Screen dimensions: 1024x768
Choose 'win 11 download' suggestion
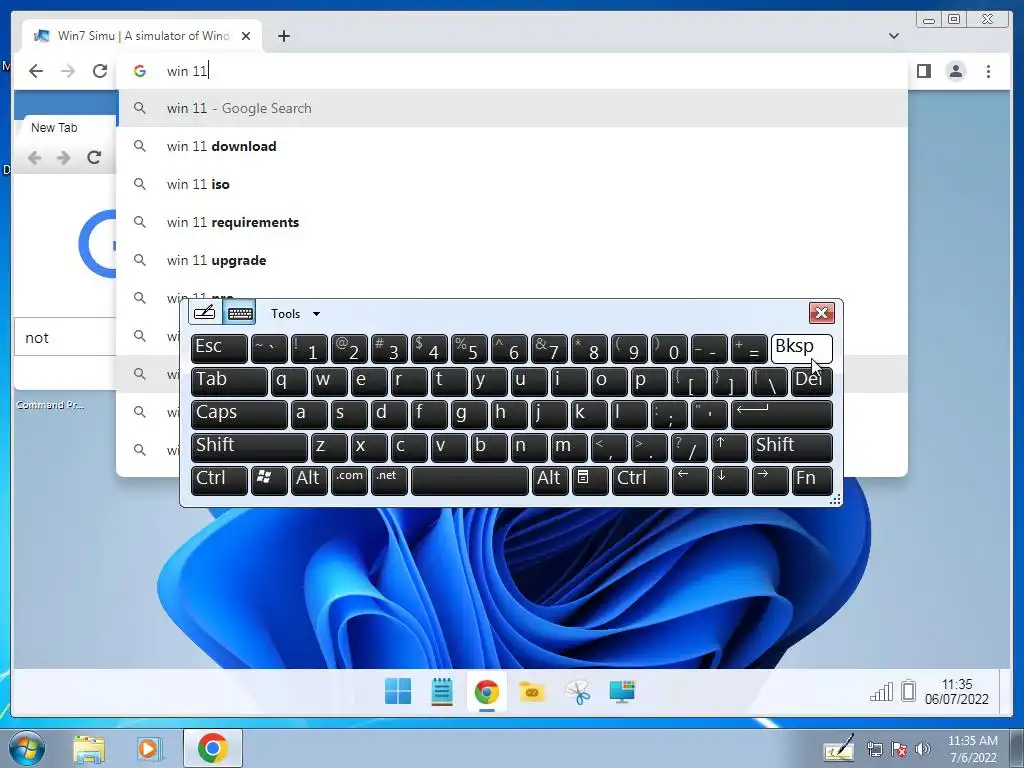(x=513, y=146)
